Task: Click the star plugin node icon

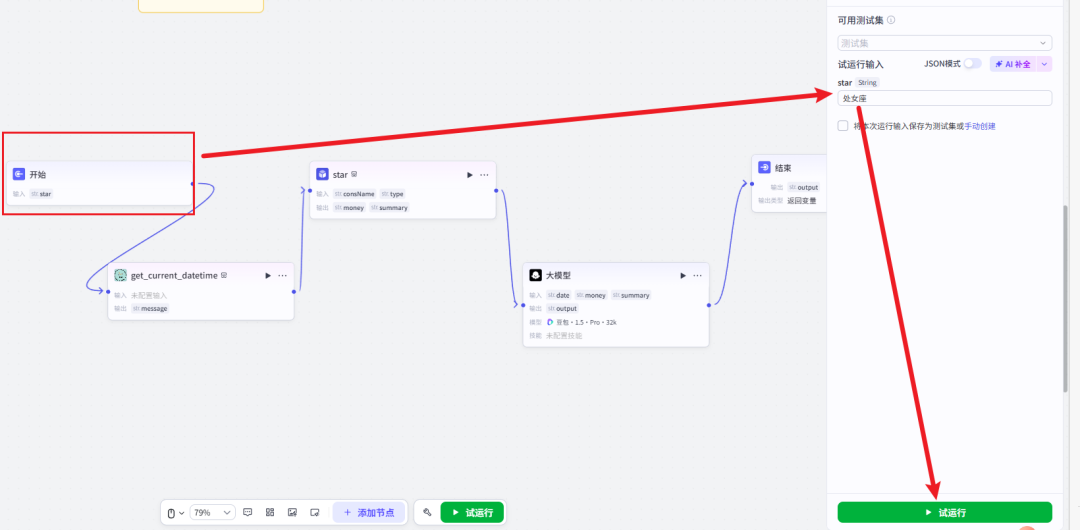Action: pos(322,174)
